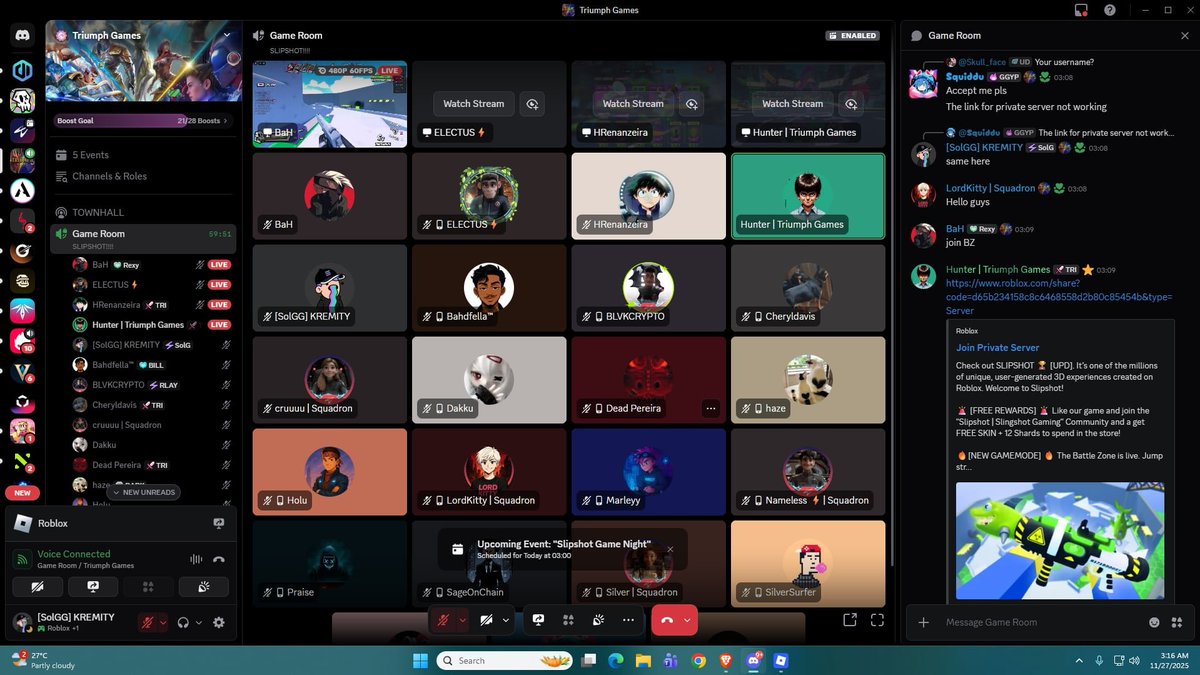Add an attachment with the plus icon

[923, 622]
